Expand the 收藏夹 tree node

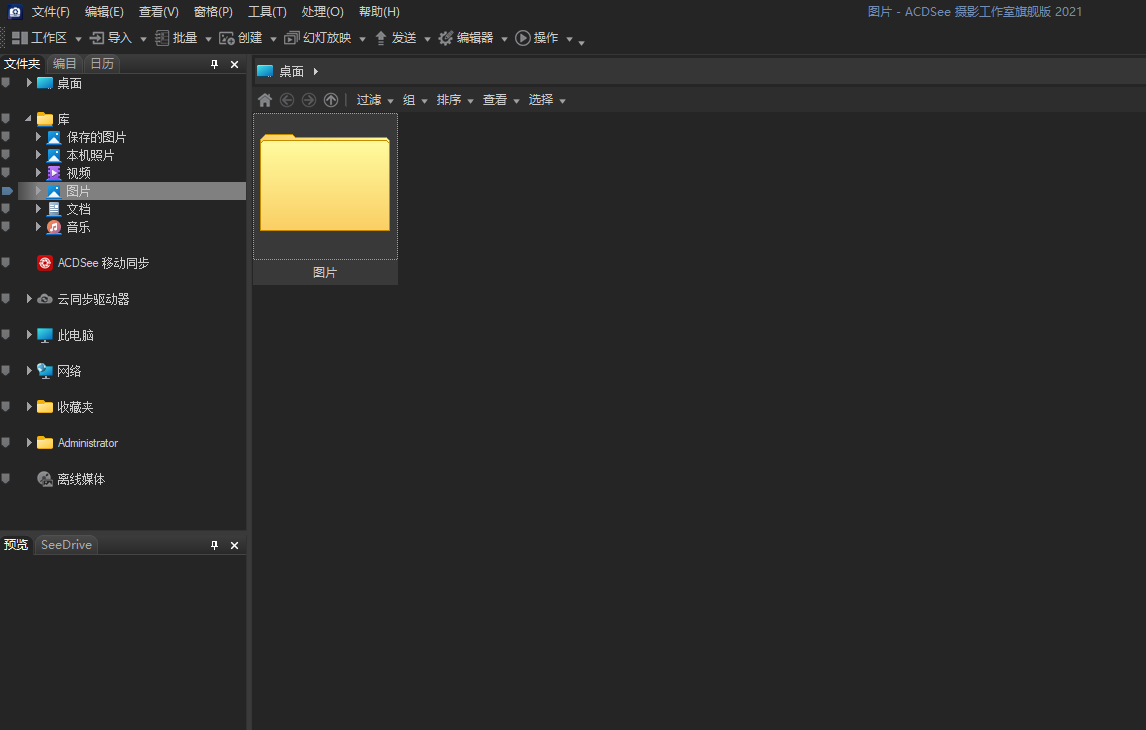coord(29,406)
